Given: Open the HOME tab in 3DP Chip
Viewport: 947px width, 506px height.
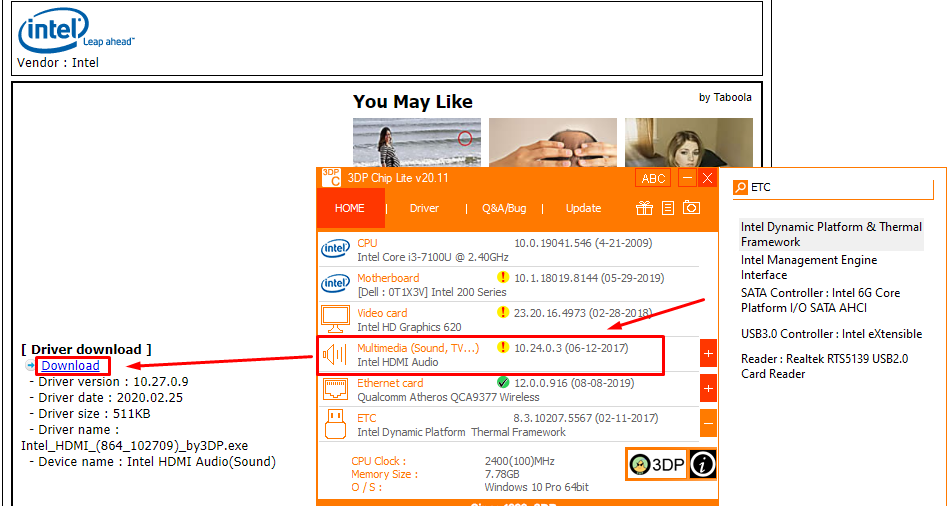Looking at the screenshot, I should point(350,208).
